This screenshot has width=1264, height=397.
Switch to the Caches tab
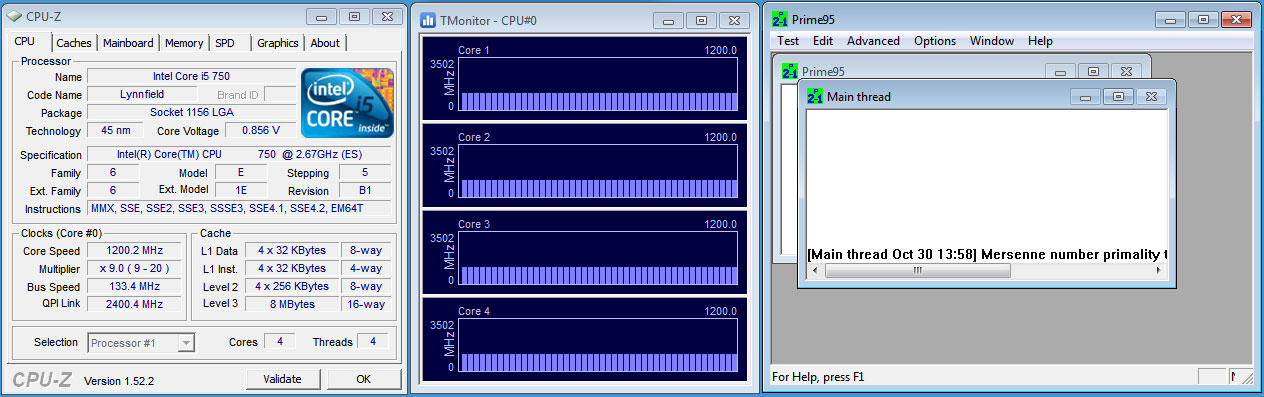tap(74, 43)
